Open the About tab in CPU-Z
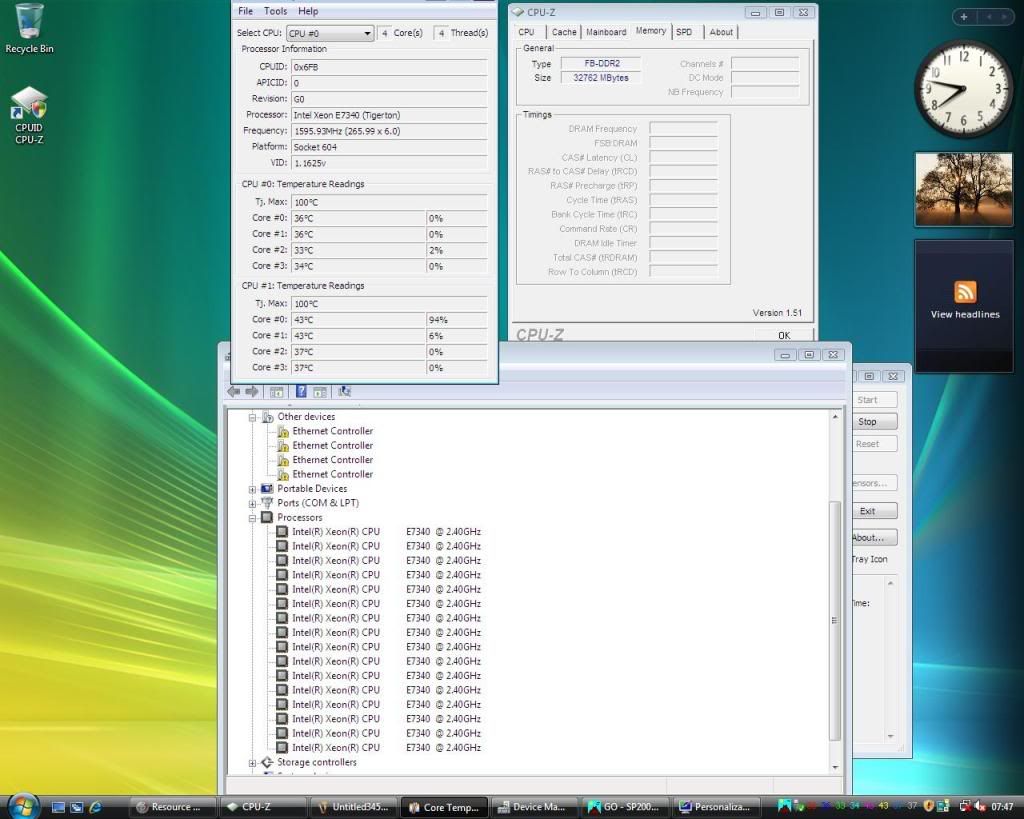1024x819 pixels. (721, 32)
